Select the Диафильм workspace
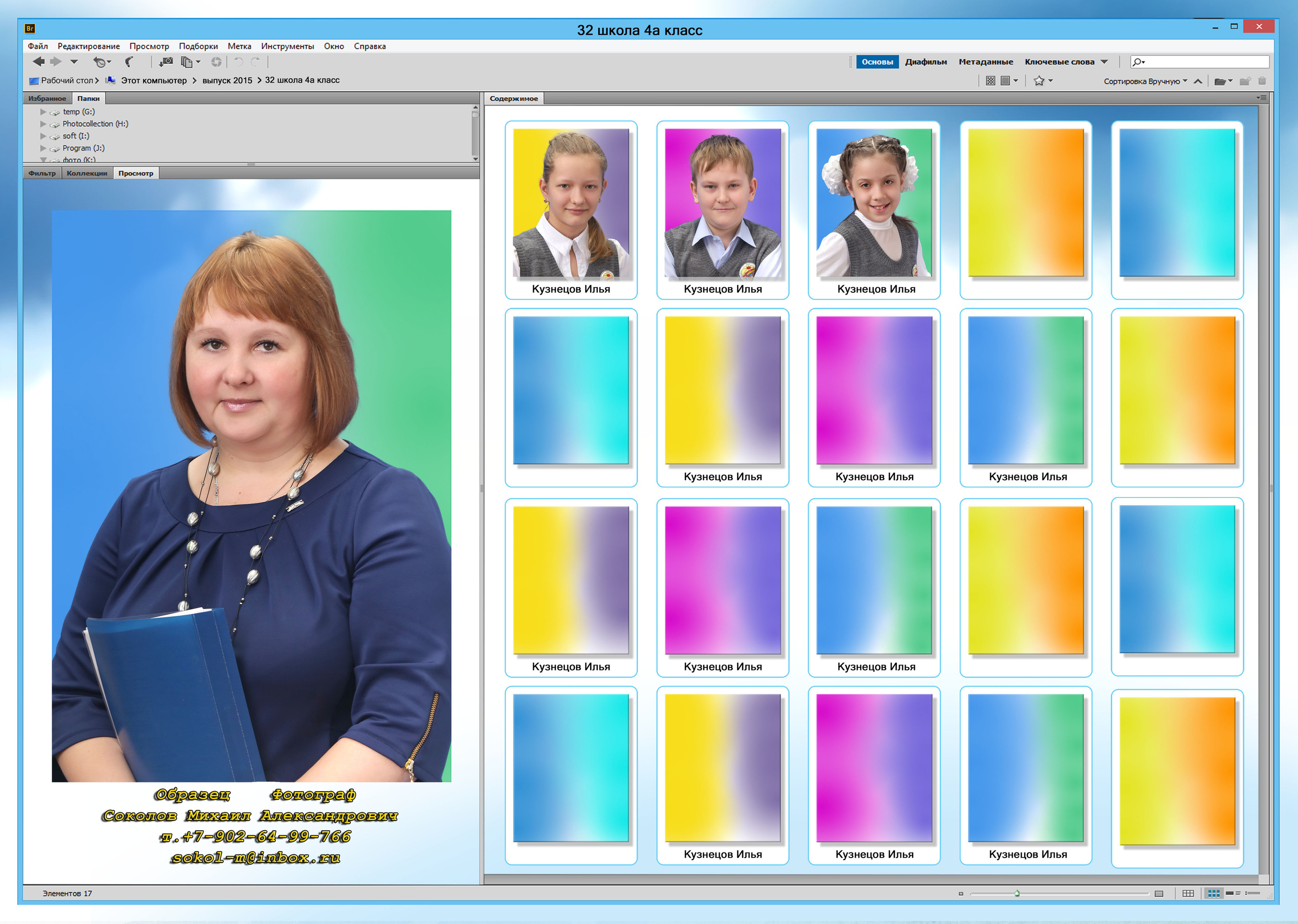 click(925, 61)
